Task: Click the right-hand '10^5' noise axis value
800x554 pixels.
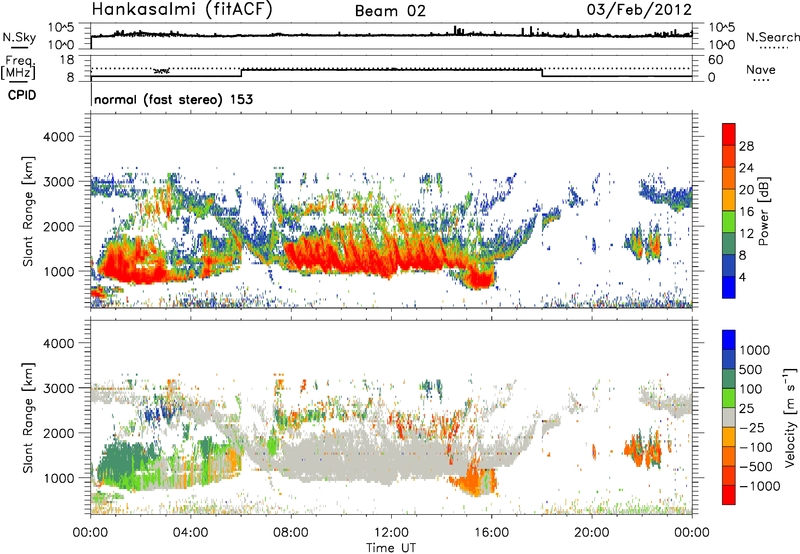Action: pos(721,28)
